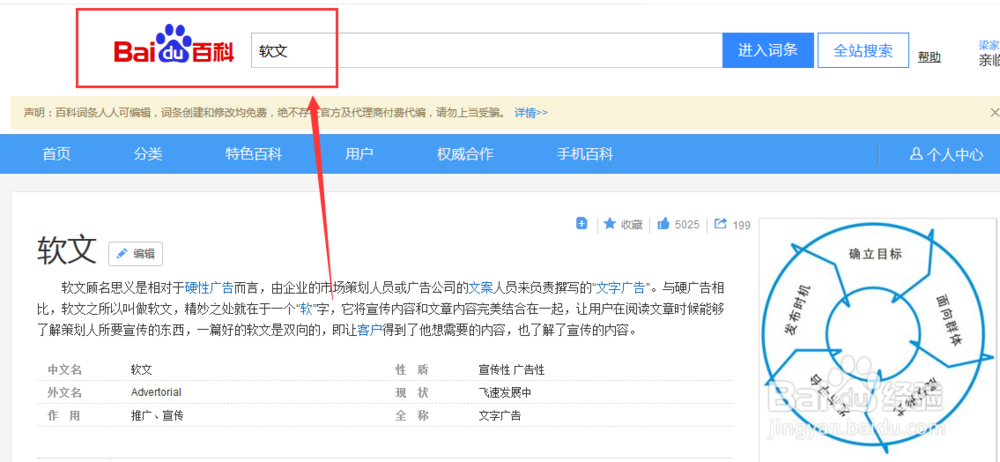This screenshot has width=1000, height=462.
Task: Click the 全站搜索 button
Action: 863,50
